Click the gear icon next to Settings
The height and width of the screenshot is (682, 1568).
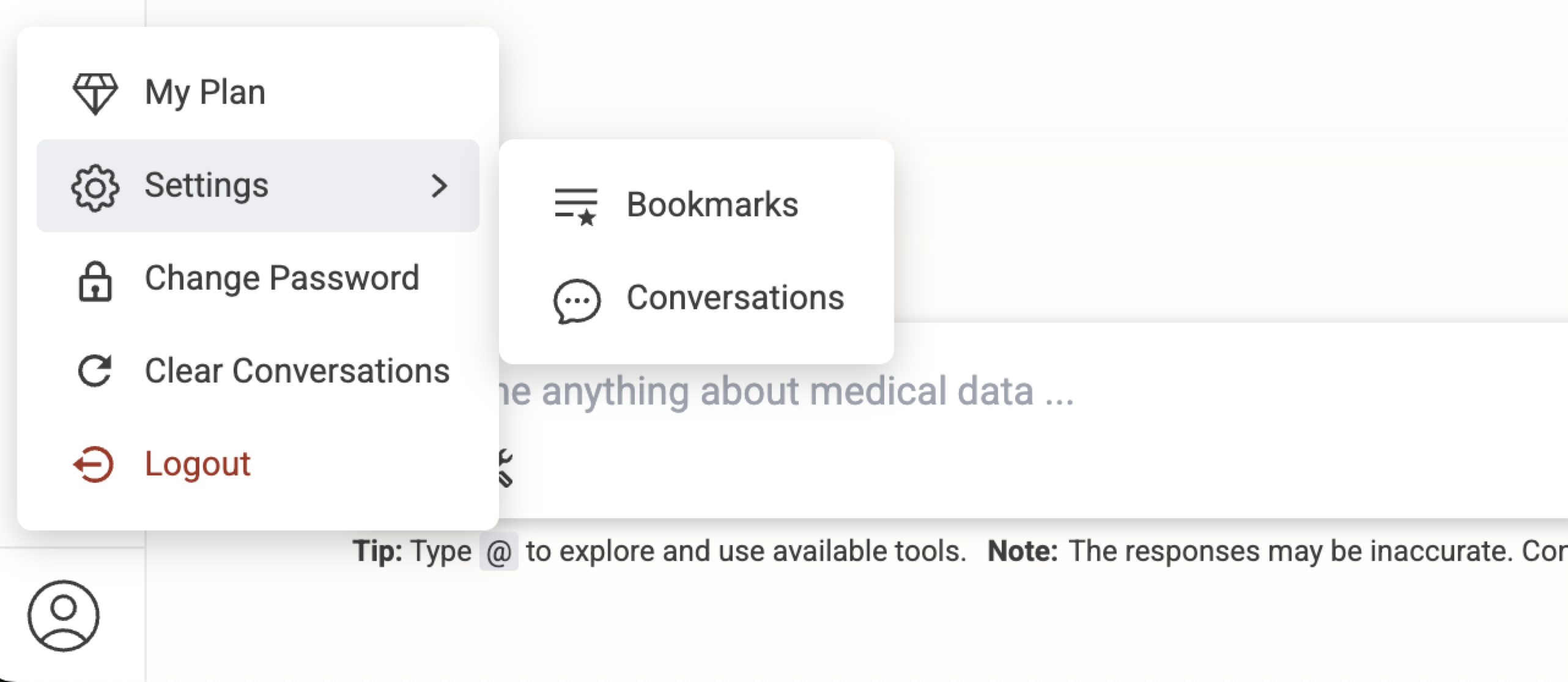95,188
